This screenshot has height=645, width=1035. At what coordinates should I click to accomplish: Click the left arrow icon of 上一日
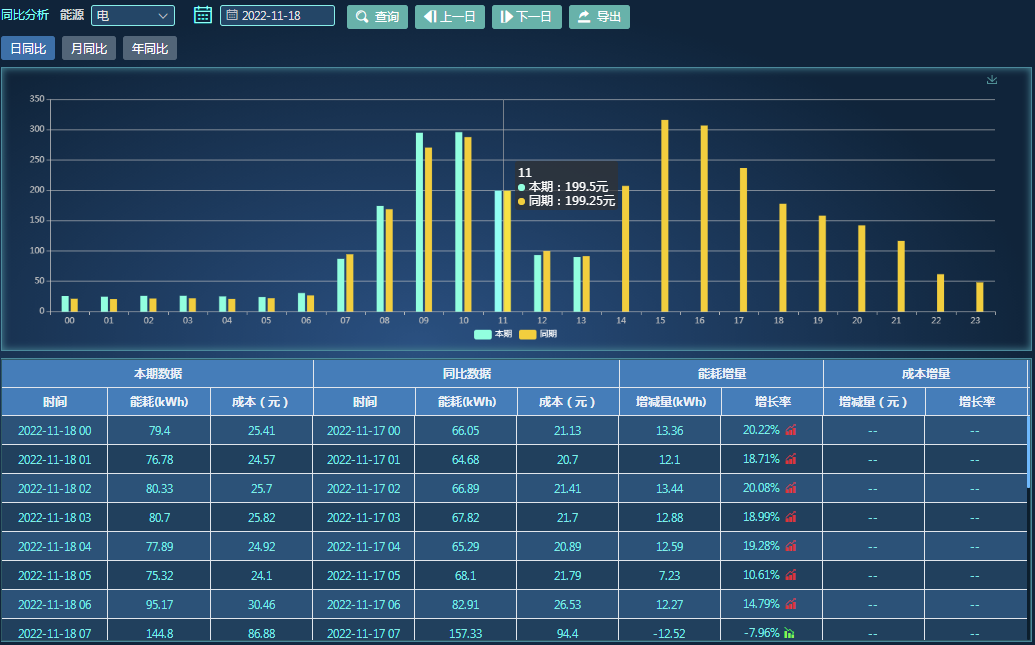coord(428,17)
